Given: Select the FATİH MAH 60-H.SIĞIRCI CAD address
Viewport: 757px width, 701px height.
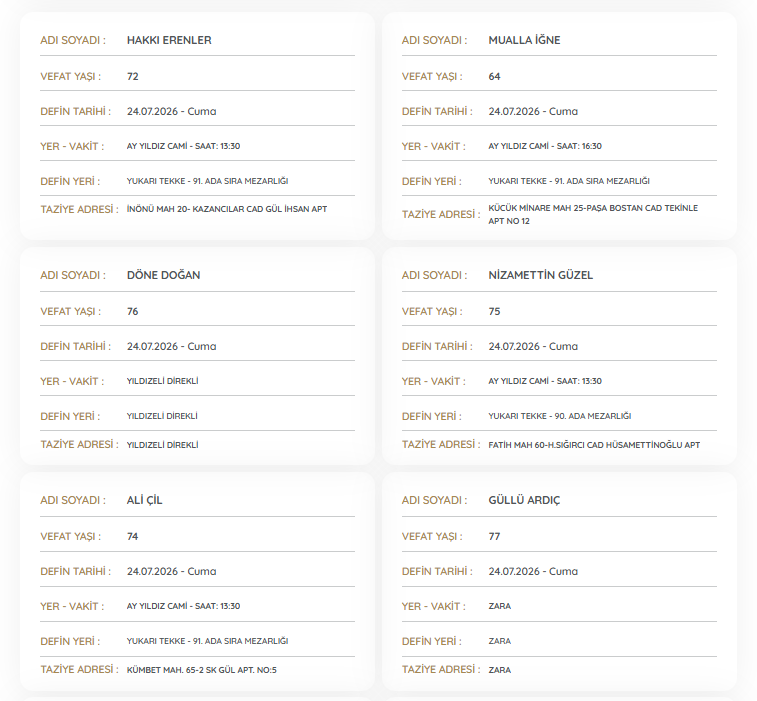Looking at the screenshot, I should pos(594,445).
